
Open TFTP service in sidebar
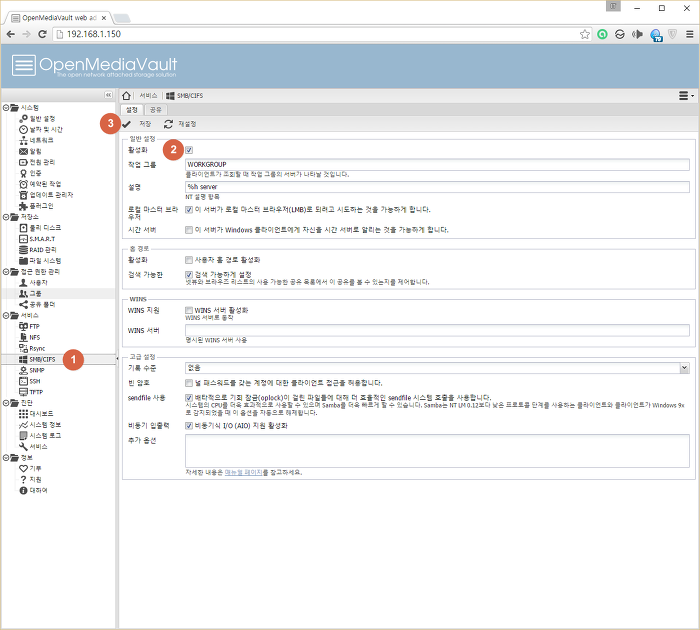(x=31, y=392)
